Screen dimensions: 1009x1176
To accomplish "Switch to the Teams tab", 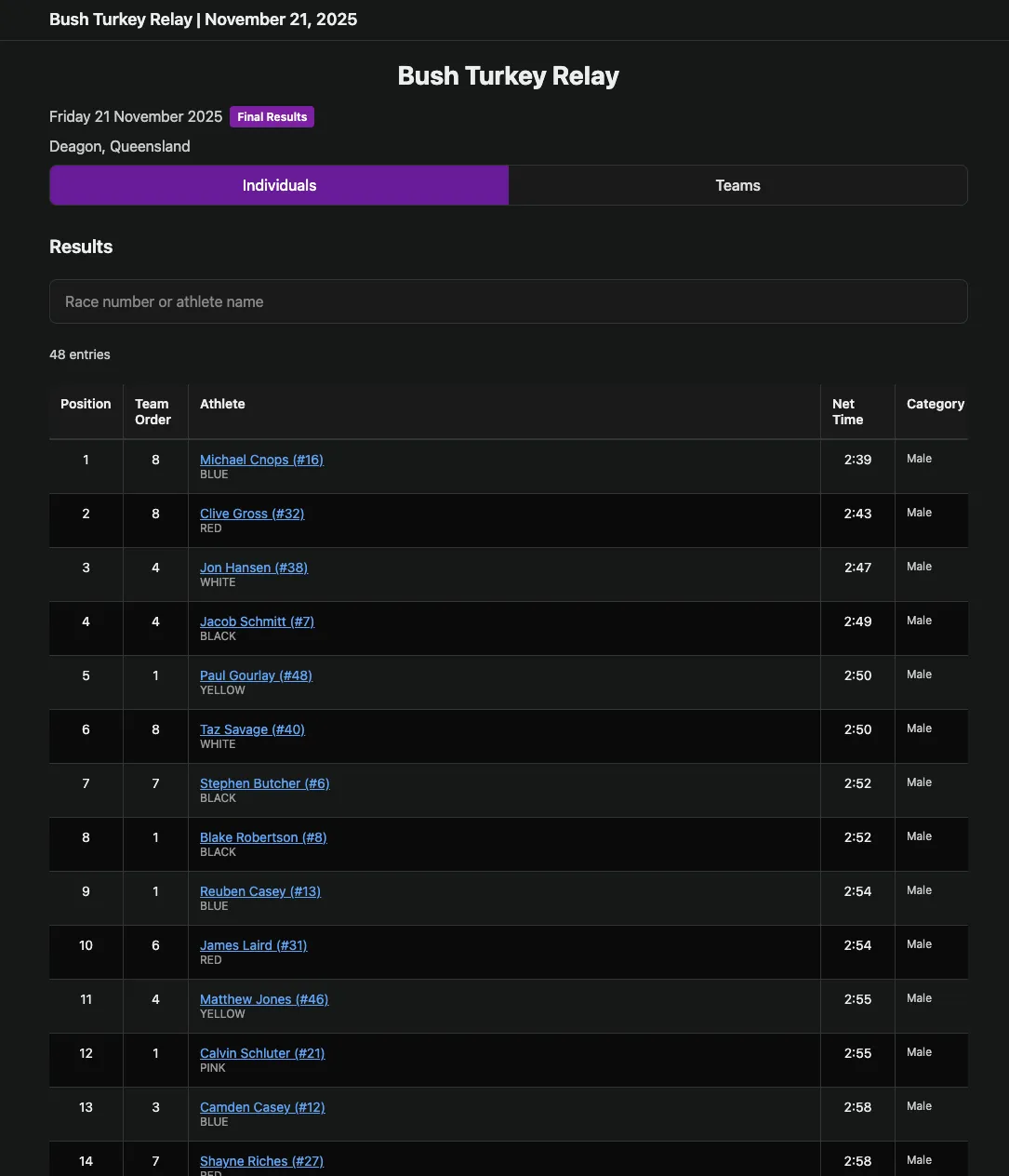I will click(x=737, y=185).
